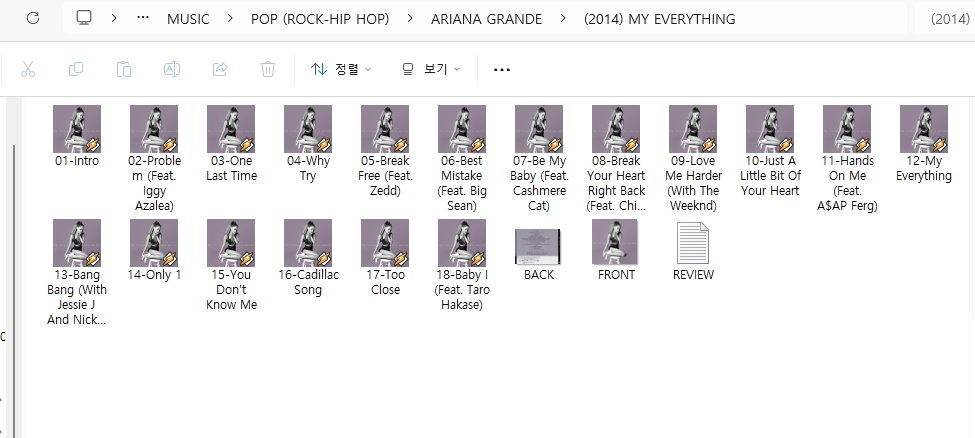This screenshot has width=975, height=438.
Task: Click the refresh icon in address bar
Action: [33, 19]
